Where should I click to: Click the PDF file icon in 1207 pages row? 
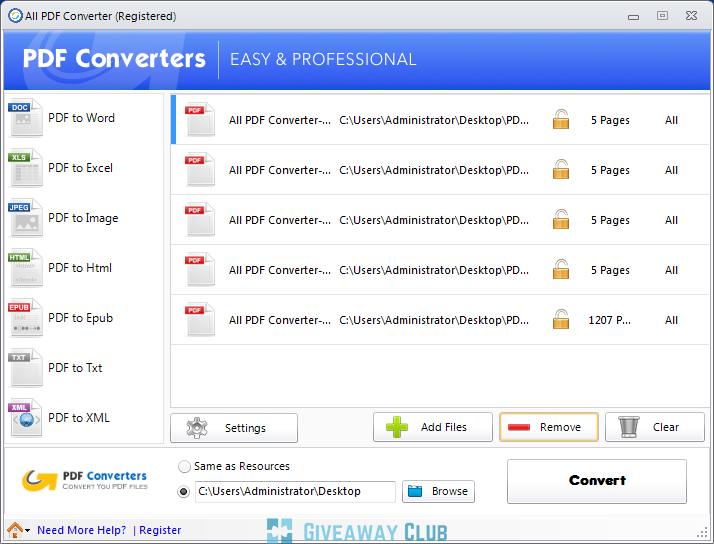coord(199,320)
